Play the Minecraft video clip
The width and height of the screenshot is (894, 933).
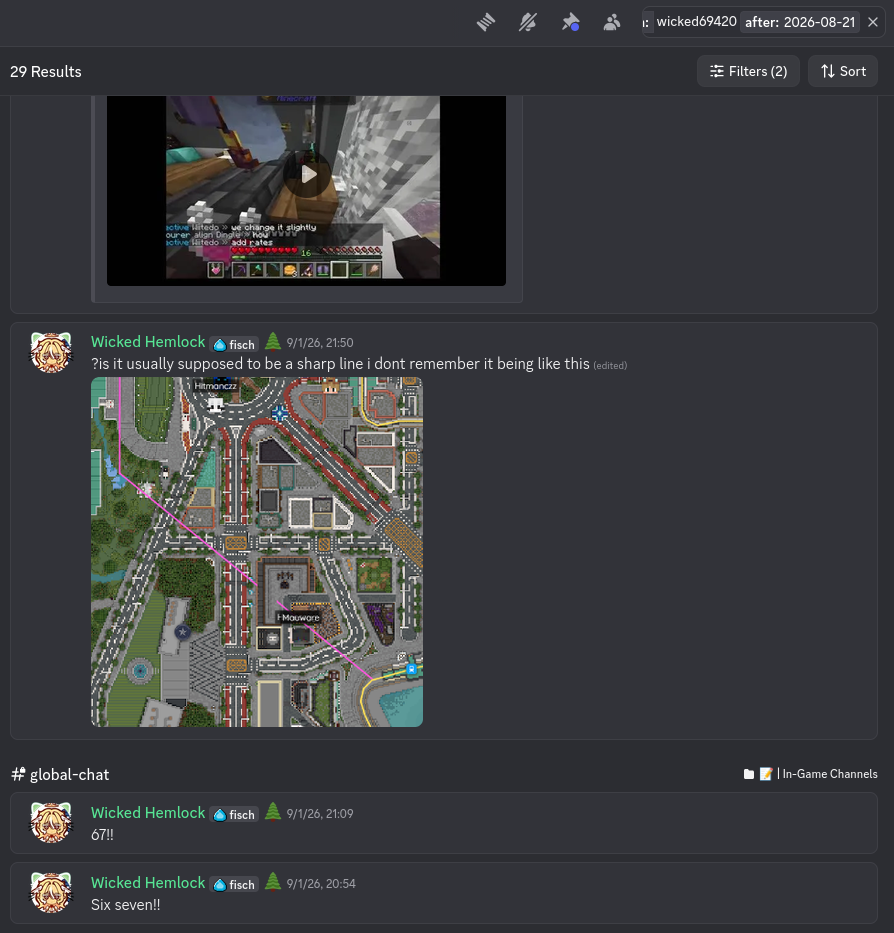[x=307, y=174]
